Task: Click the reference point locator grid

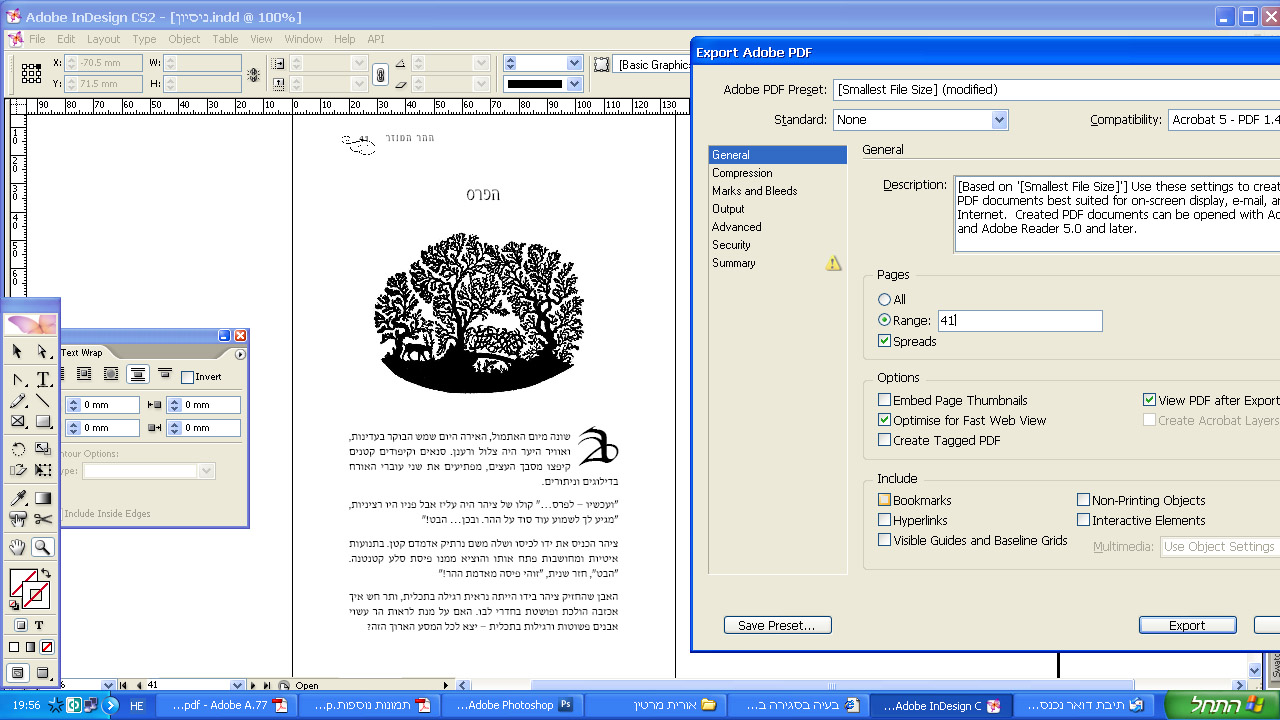Action: click(31, 73)
